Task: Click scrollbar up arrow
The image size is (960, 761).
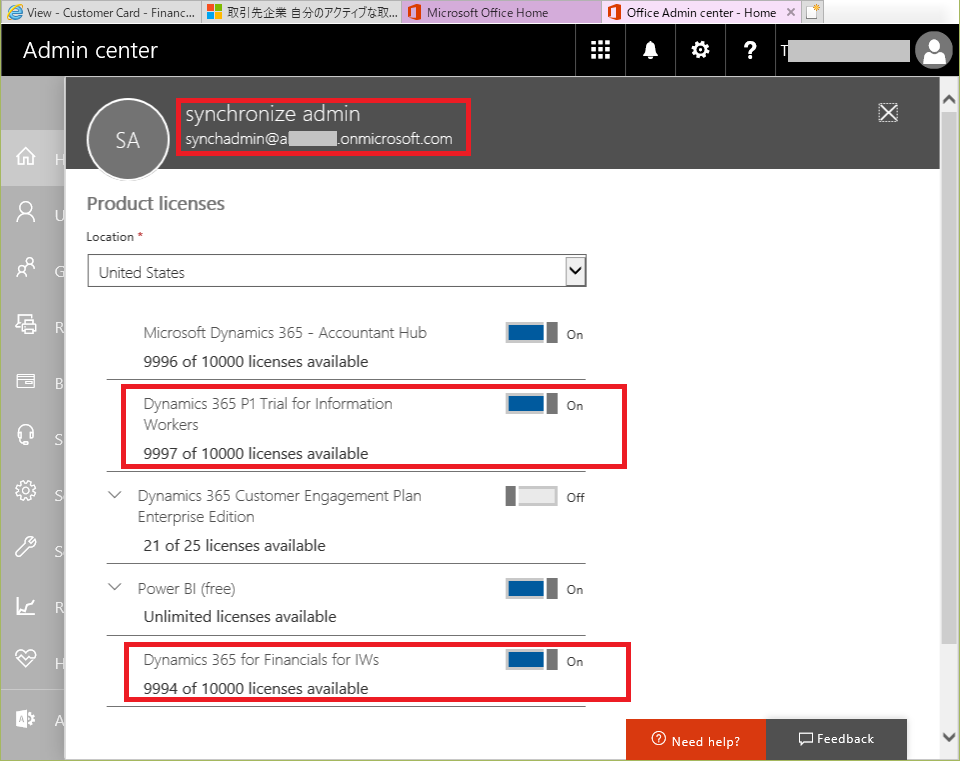Action: click(948, 99)
